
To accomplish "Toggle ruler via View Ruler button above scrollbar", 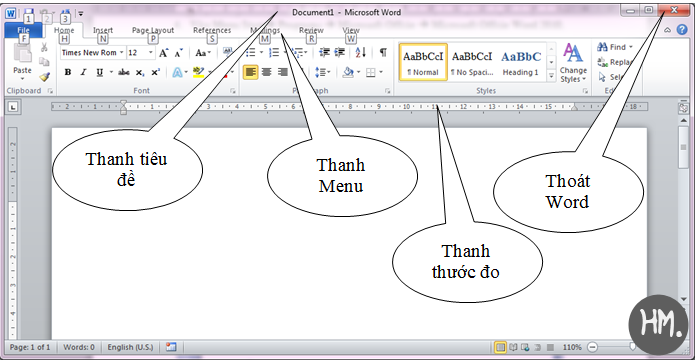I will pyautogui.click(x=683, y=108).
